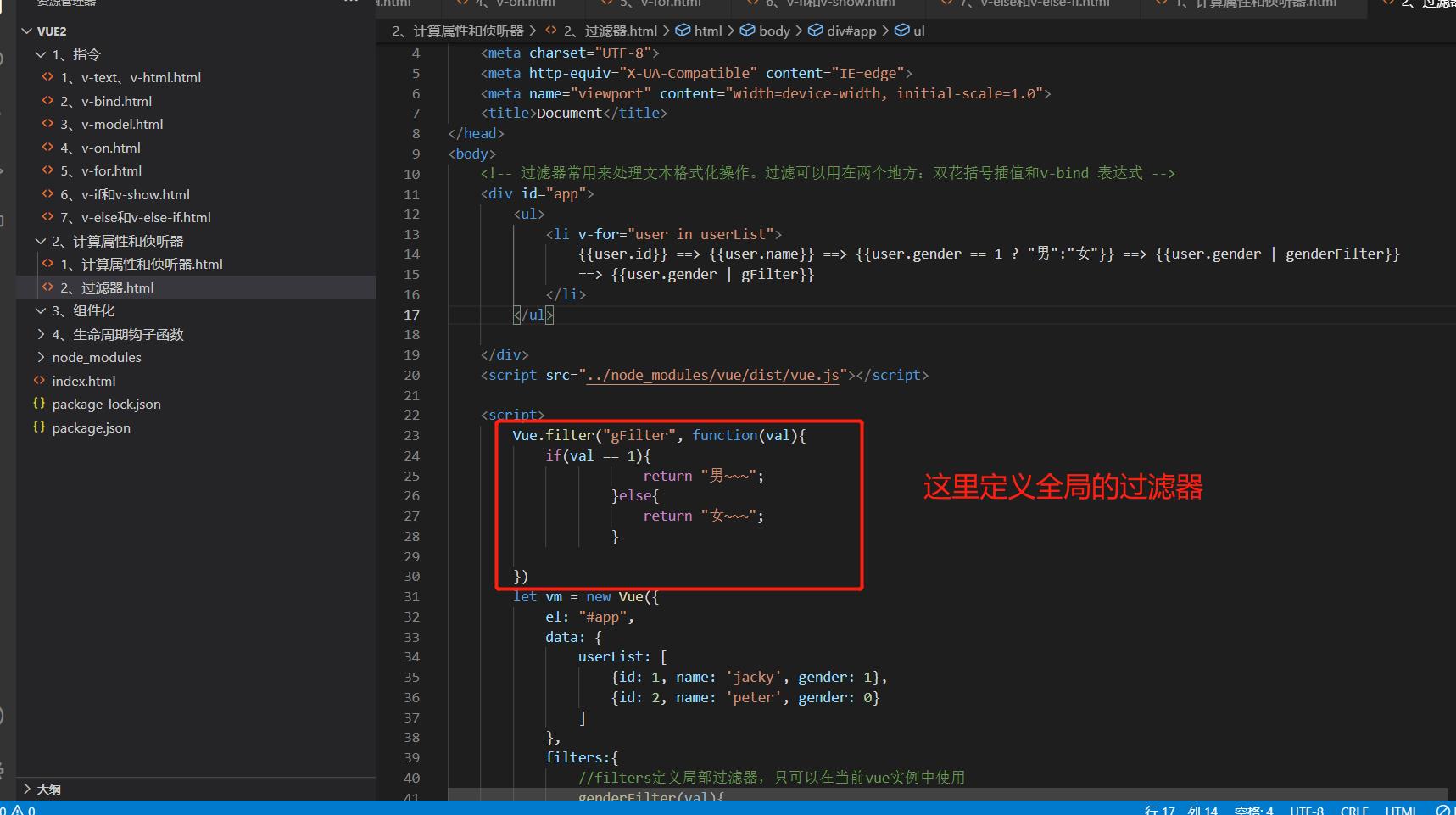Change file encoding UTF-8
Viewport: 1456px width, 815px height.
[x=1307, y=810]
